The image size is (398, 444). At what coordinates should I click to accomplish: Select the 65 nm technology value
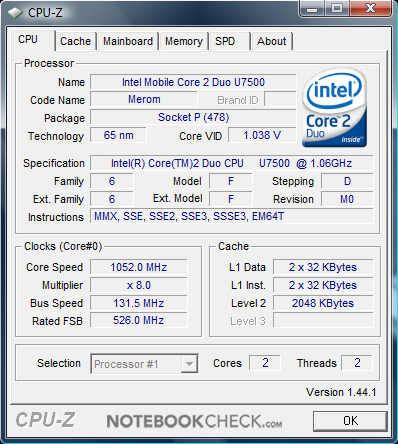pos(118,135)
